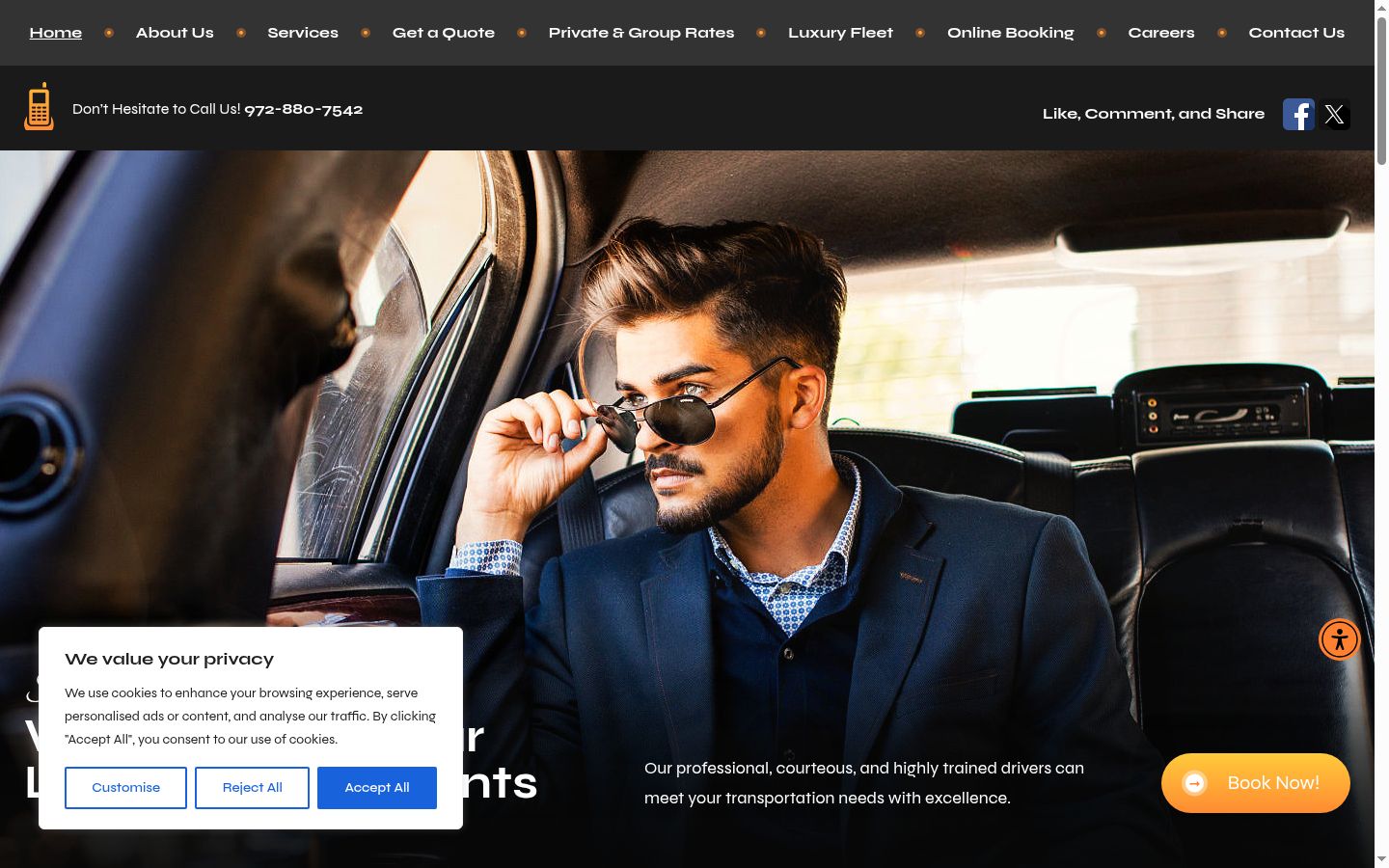Reject all cookies

[x=252, y=788]
